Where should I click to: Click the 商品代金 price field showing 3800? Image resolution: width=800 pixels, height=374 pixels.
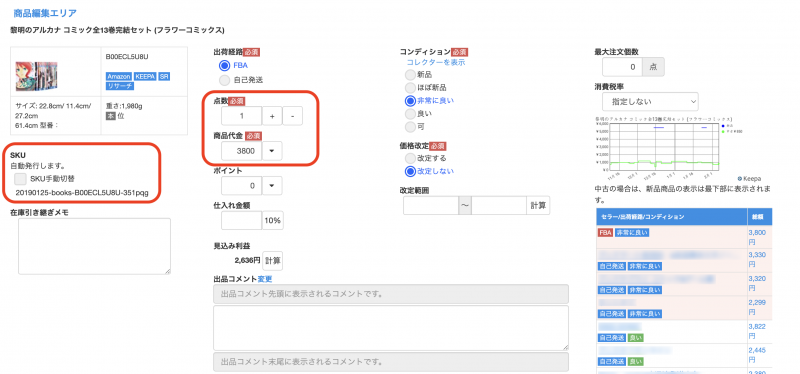tap(241, 151)
